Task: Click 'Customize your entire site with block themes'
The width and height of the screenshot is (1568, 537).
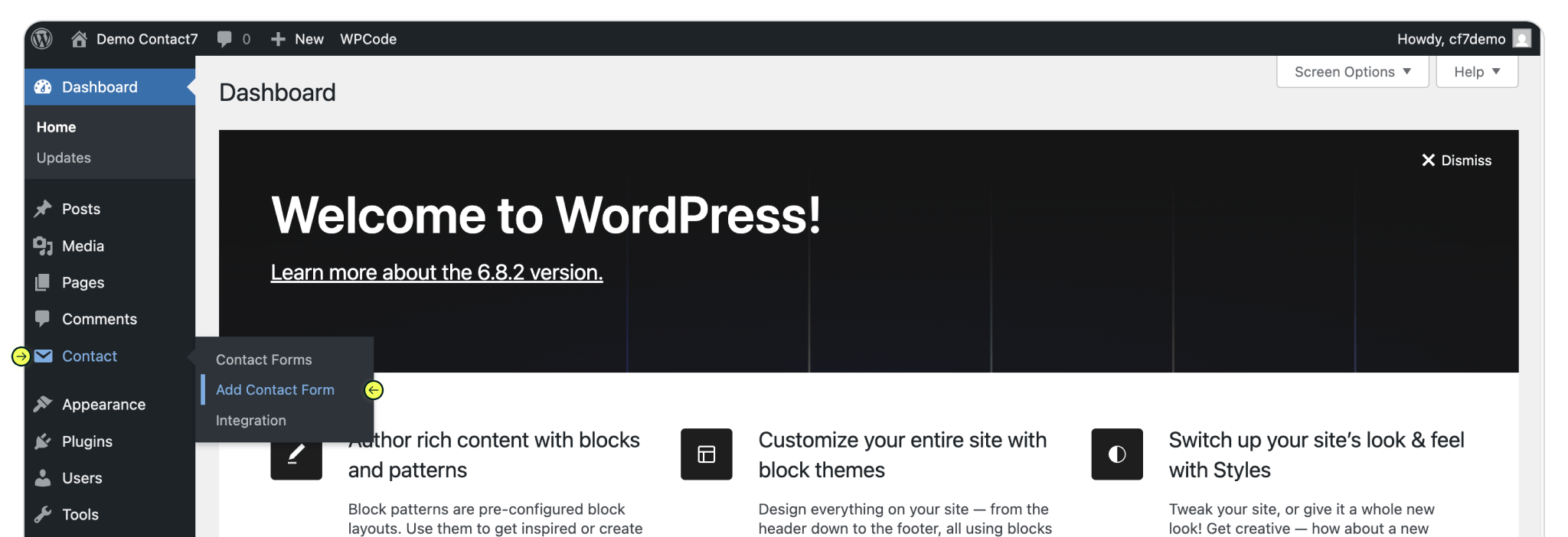Action: 902,454
